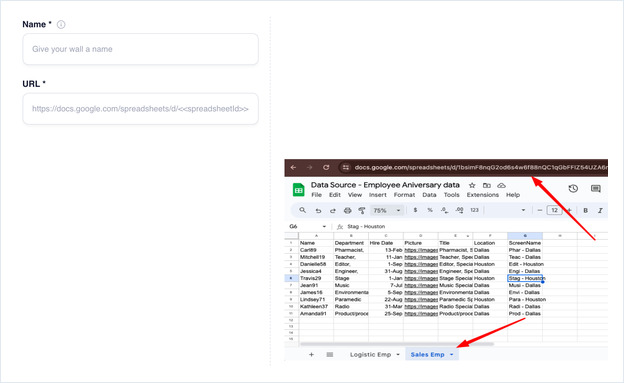Toggle bold formatting
The height and width of the screenshot is (383, 624).
[x=585, y=210]
